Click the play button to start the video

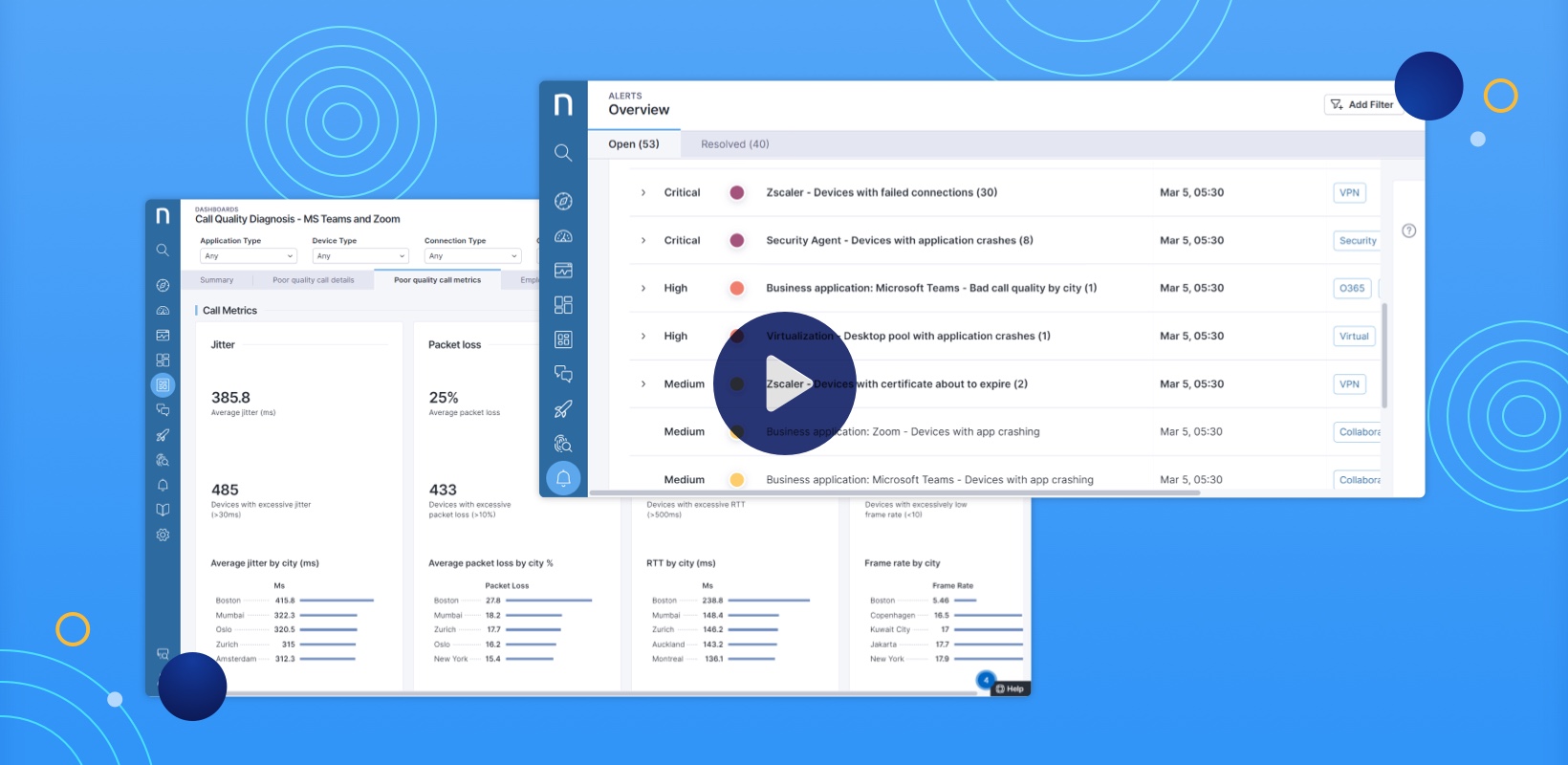point(785,383)
